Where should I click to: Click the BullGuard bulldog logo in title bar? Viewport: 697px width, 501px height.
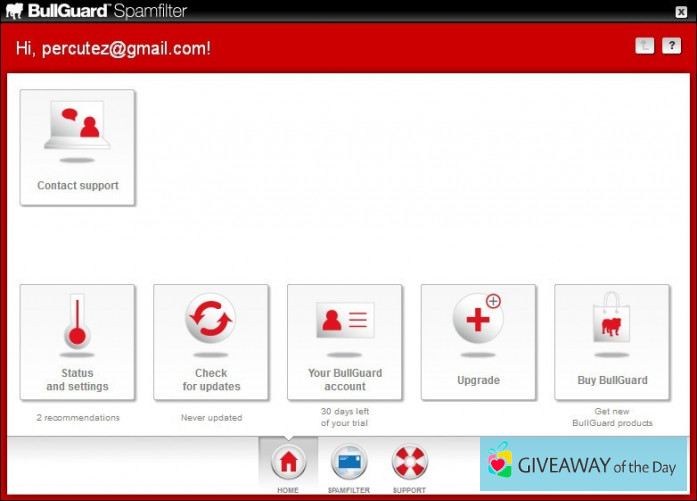pos(15,12)
